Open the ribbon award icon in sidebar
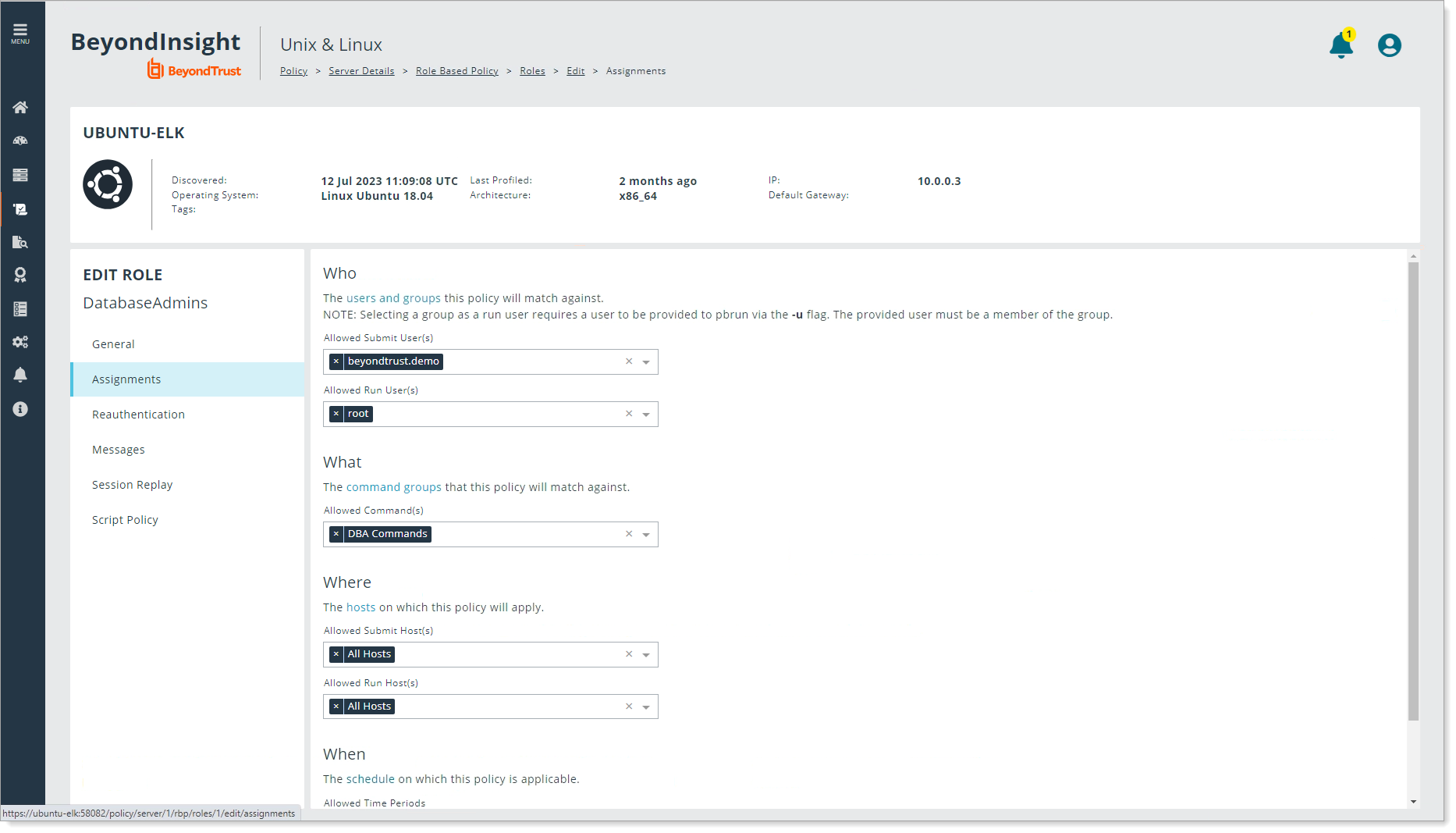Screen dimensions: 1456x833 click(20, 275)
